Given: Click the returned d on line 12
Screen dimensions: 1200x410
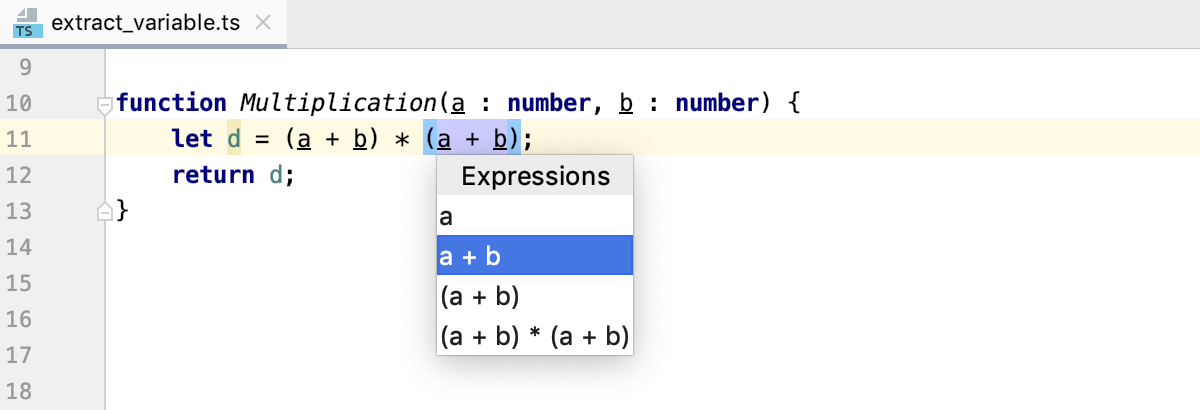Looking at the screenshot, I should (276, 175).
